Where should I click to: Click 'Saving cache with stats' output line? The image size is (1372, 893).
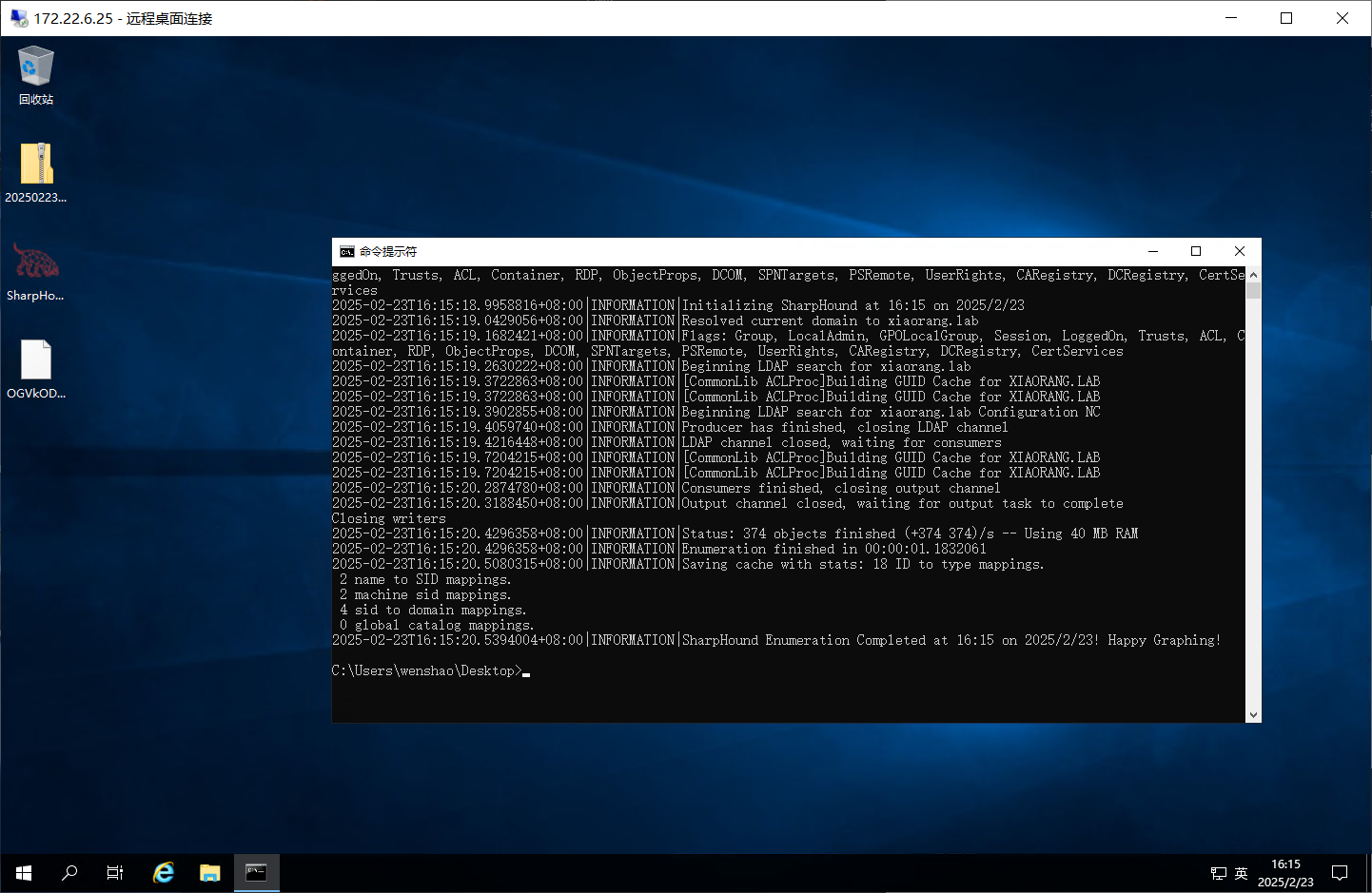pos(864,564)
